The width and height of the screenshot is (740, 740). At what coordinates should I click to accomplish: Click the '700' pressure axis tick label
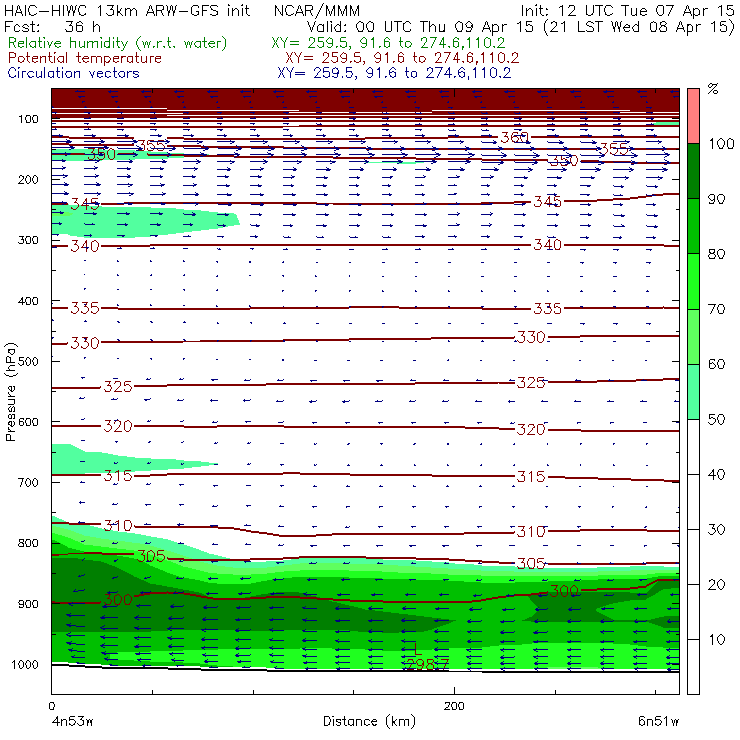click(x=28, y=483)
